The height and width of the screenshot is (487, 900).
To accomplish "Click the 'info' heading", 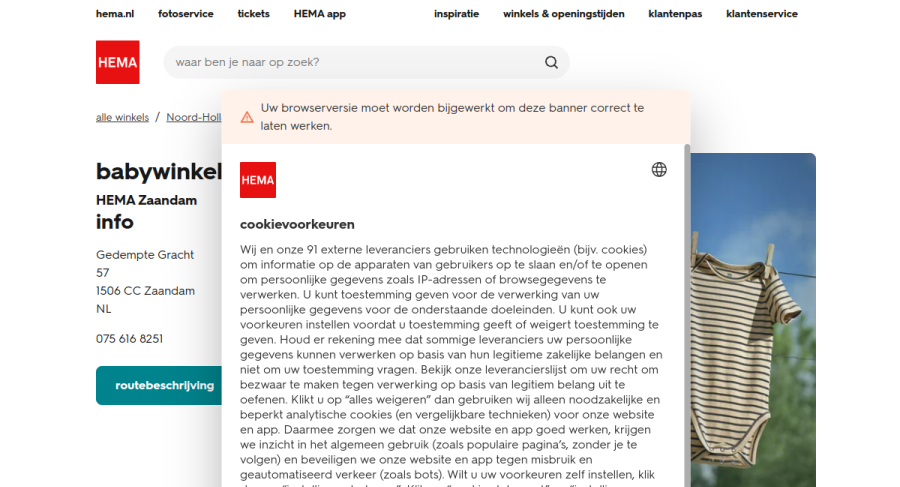I will pos(115,222).
